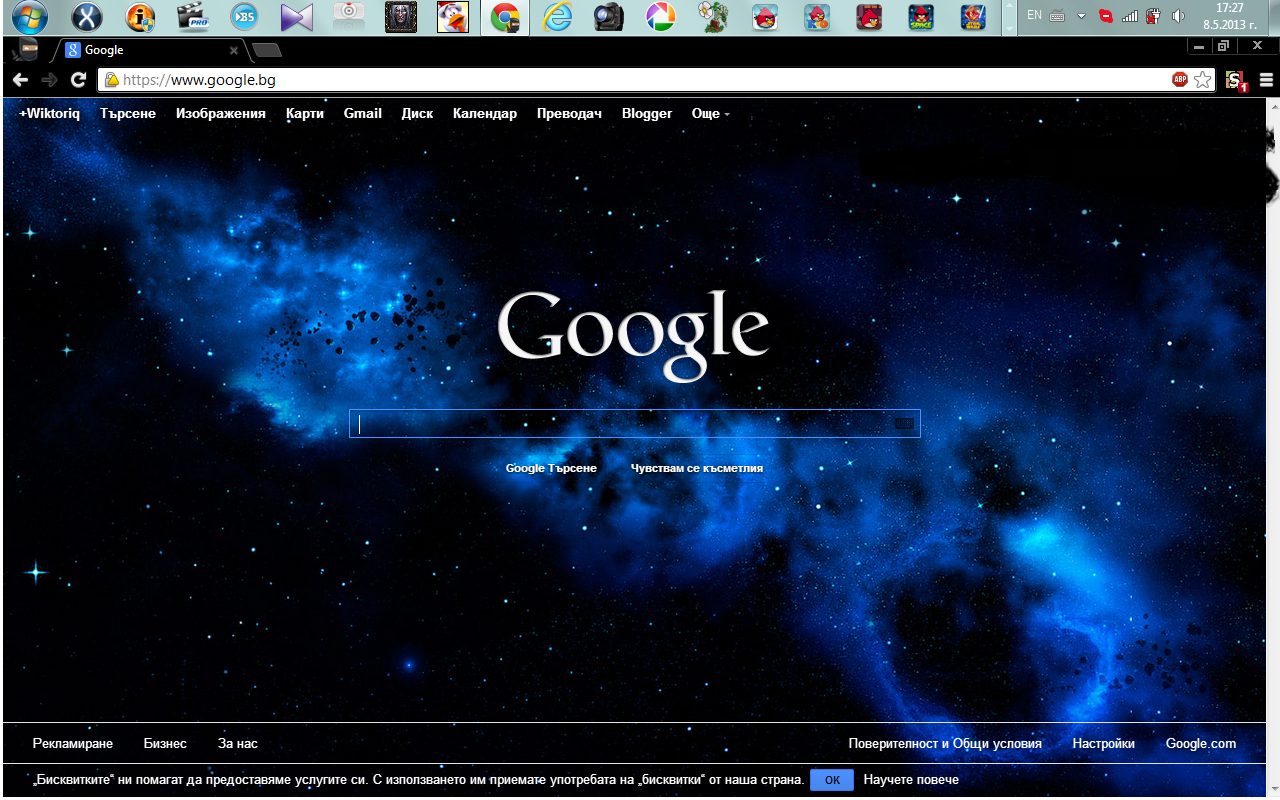Screen dimensions: 1280x800
Task: Open the purple bow-tie shaped app
Action: pyautogui.click(x=296, y=17)
